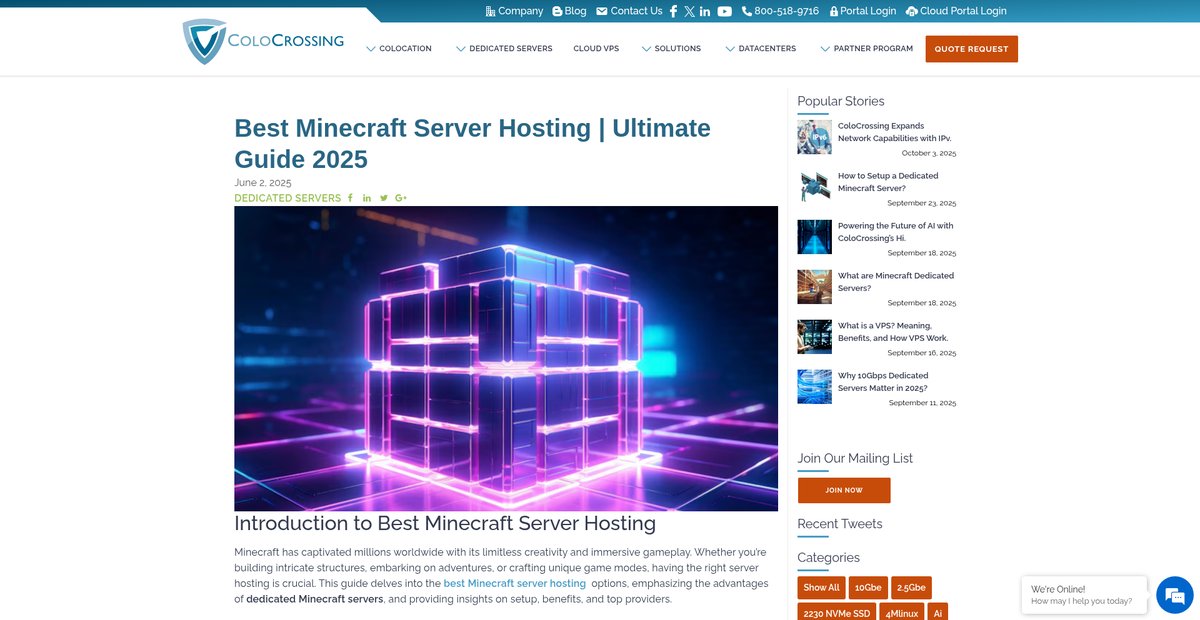Click the article title 'Best Minecraft Server Hosting'

click(x=472, y=143)
